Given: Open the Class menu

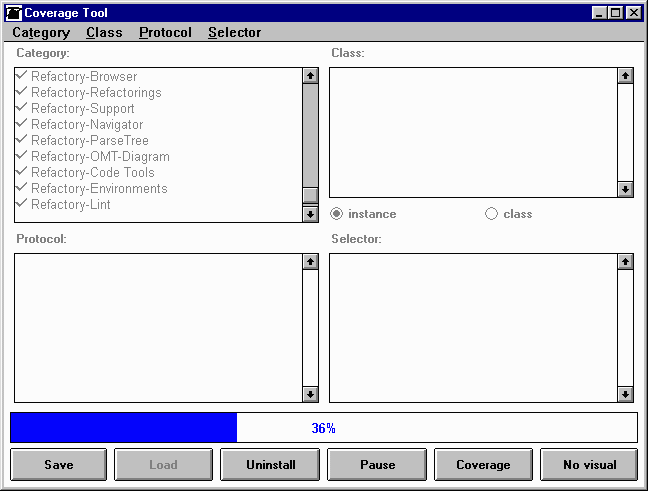Looking at the screenshot, I should tap(104, 32).
